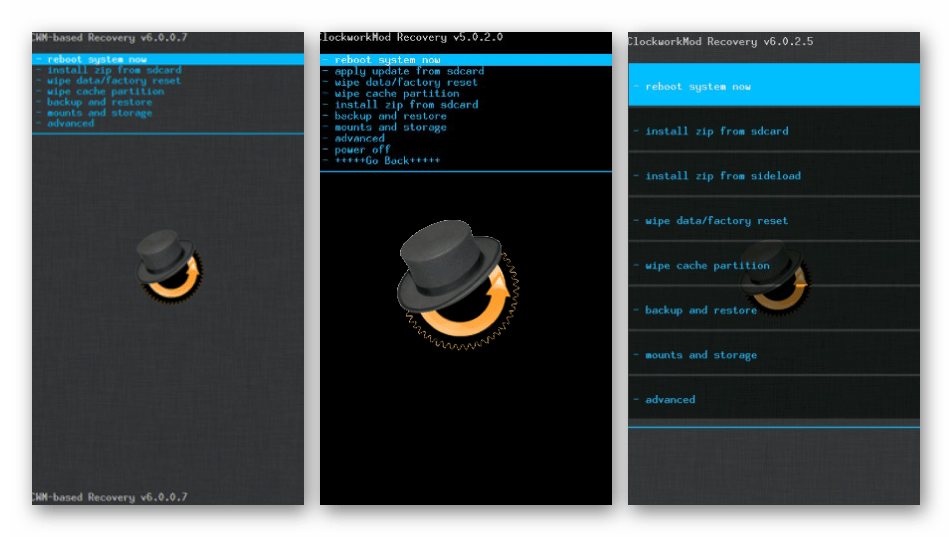The width and height of the screenshot is (952, 537).
Task: Click the hat logo in v6.0.0.7 screen
Action: [169, 265]
